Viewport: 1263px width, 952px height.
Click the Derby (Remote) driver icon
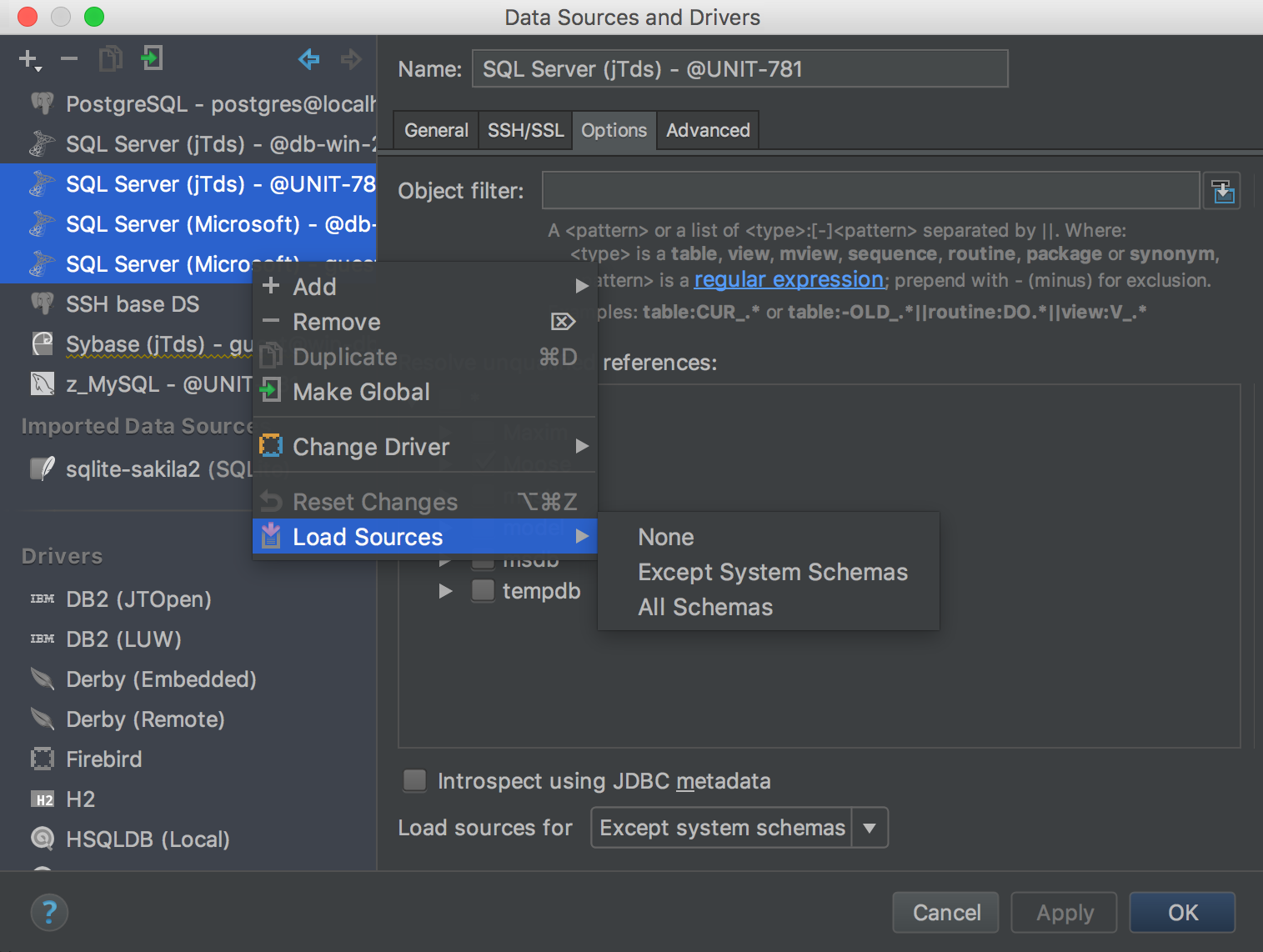pos(43,719)
